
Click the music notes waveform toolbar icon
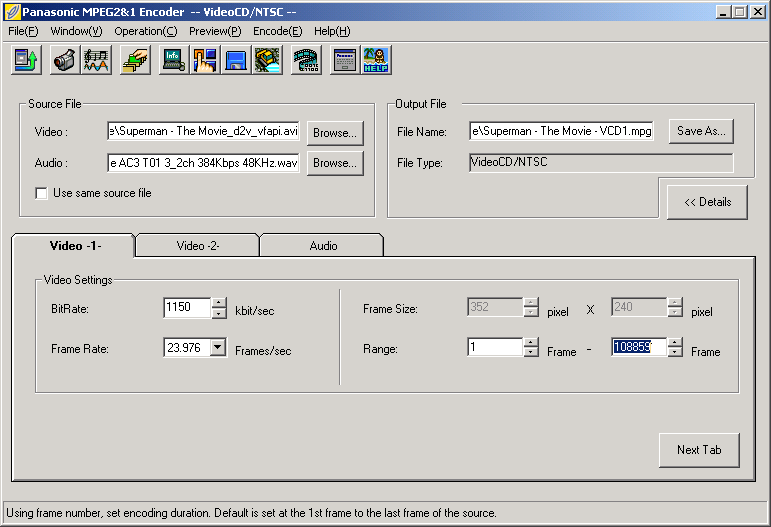pos(96,60)
